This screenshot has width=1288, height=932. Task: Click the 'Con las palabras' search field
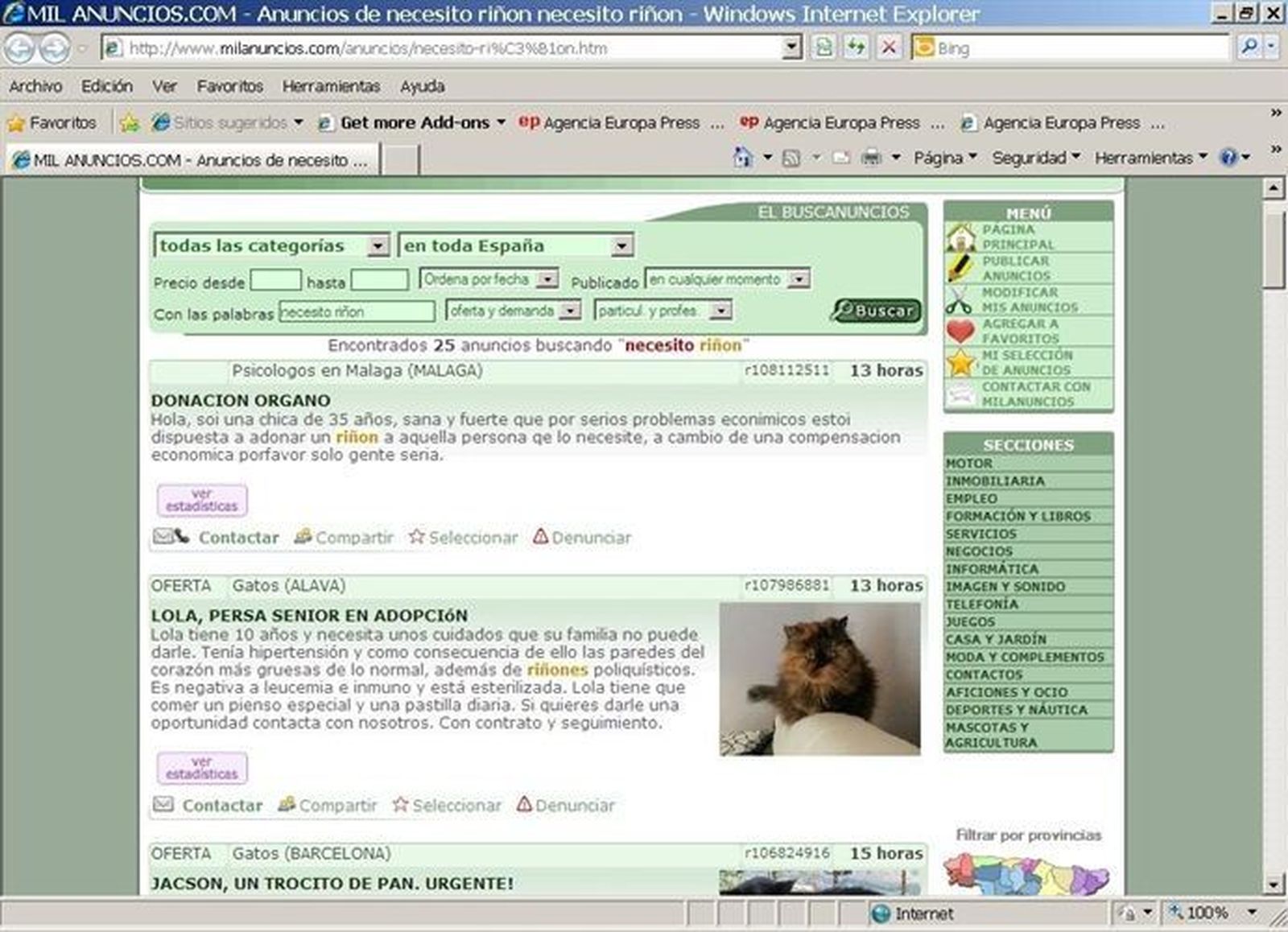point(357,311)
